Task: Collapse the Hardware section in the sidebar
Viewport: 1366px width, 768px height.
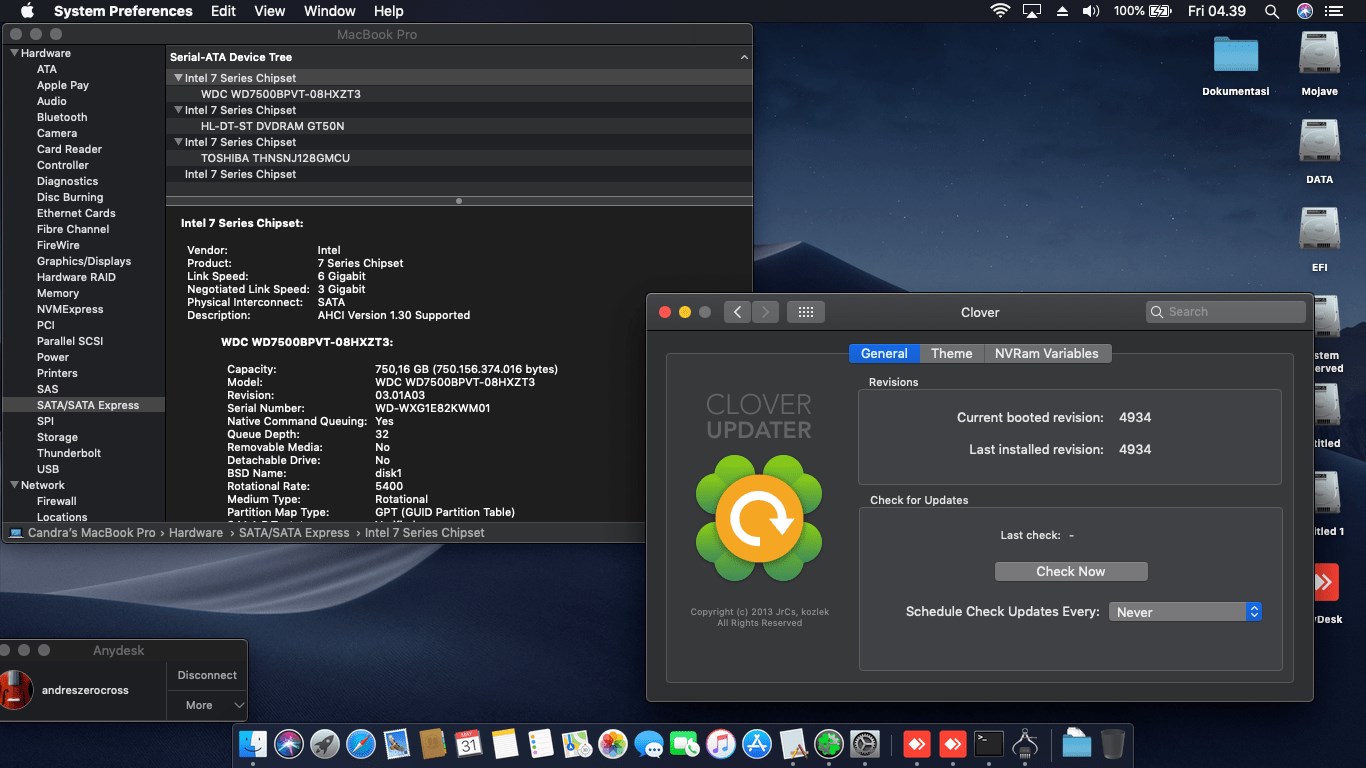Action: click(x=15, y=53)
